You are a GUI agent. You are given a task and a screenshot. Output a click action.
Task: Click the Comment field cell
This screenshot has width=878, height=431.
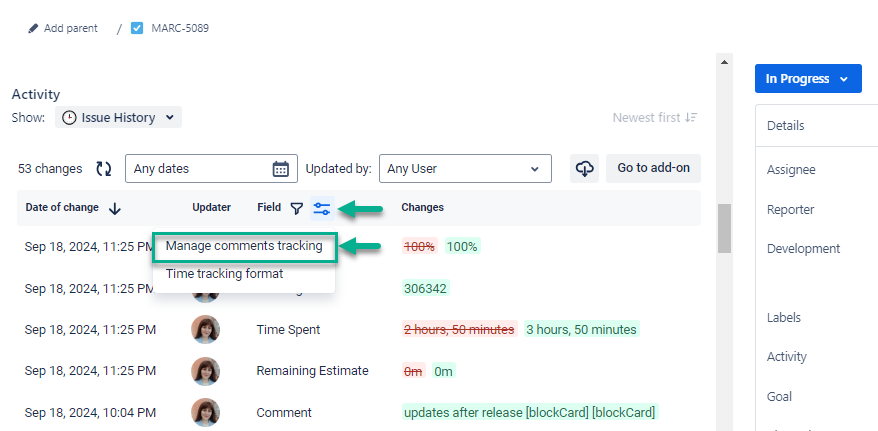(284, 413)
